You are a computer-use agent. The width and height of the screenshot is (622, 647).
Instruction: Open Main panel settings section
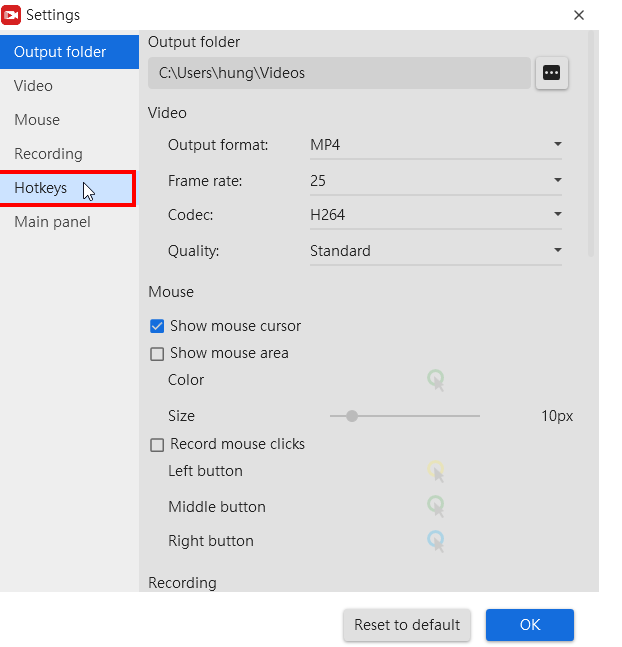(x=69, y=222)
